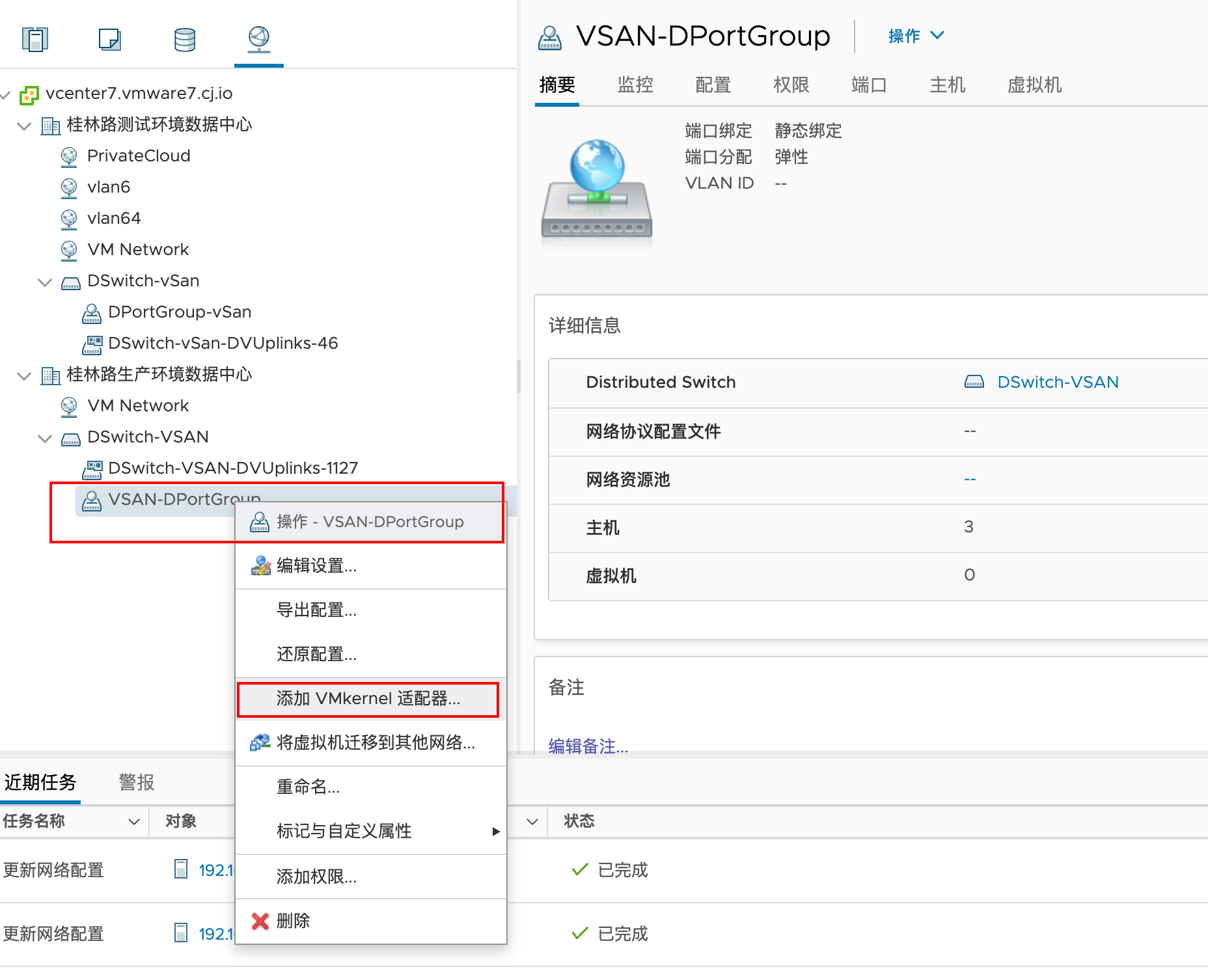Screen dimensions: 1208x980
Task: Select the VM Network under 桂林路测试环境数据中心
Action: (138, 250)
